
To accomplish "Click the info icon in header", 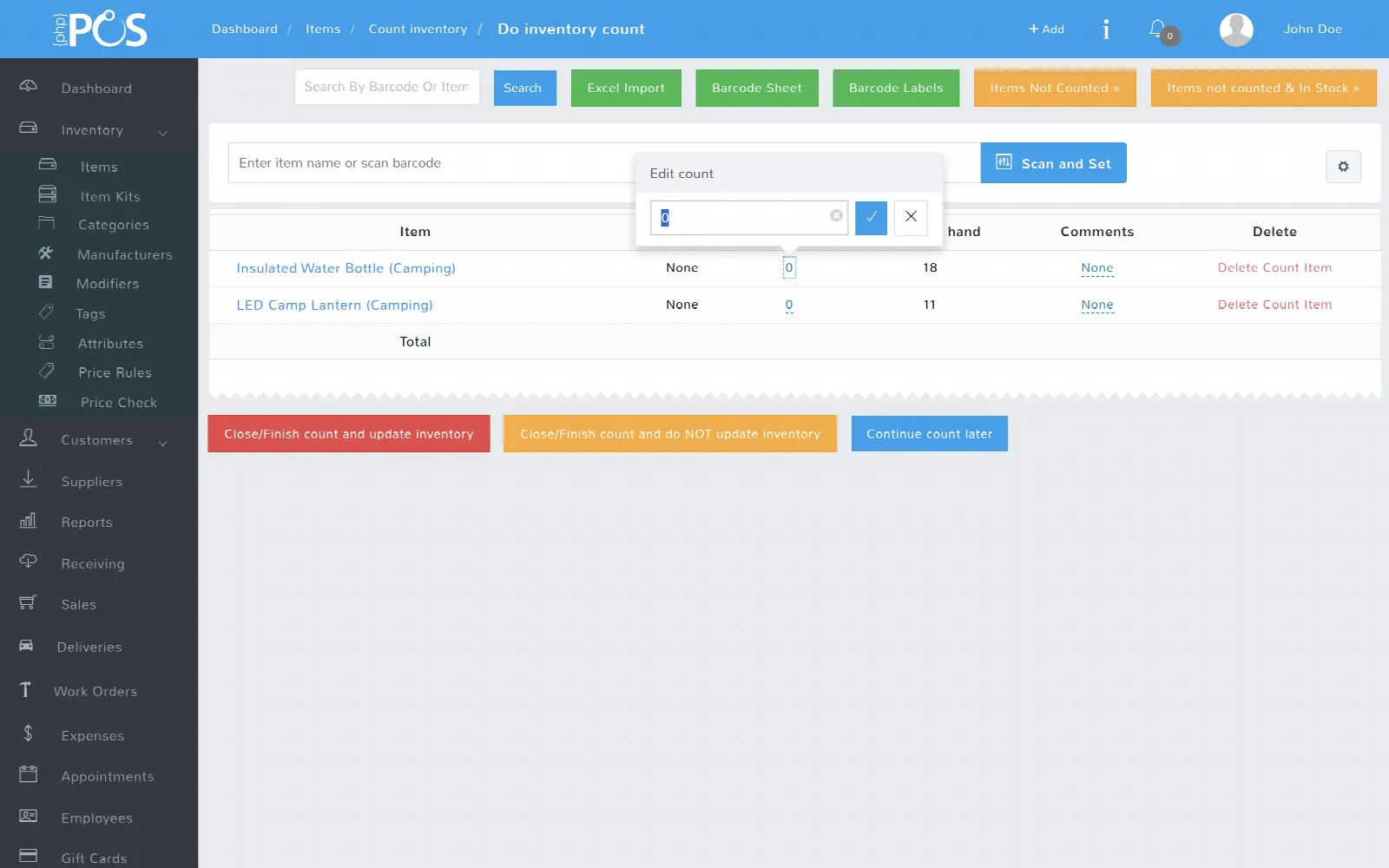I will [1106, 30].
